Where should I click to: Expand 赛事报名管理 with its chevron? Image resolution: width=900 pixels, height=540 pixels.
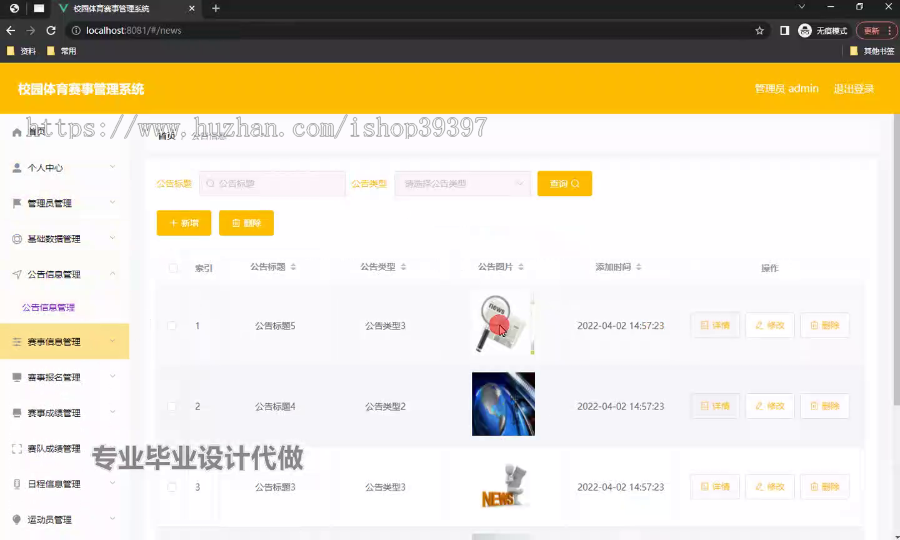pyautogui.click(x=112, y=376)
